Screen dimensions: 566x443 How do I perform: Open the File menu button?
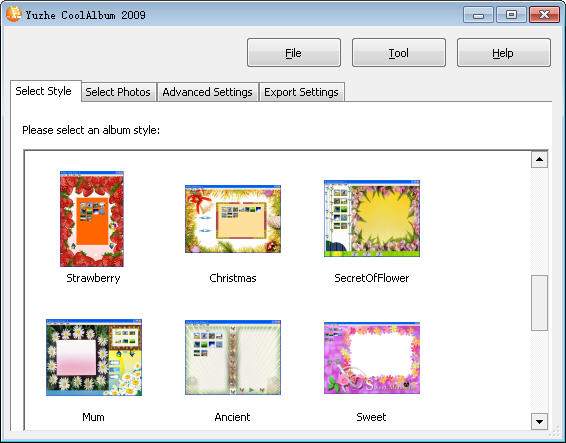[x=294, y=53]
